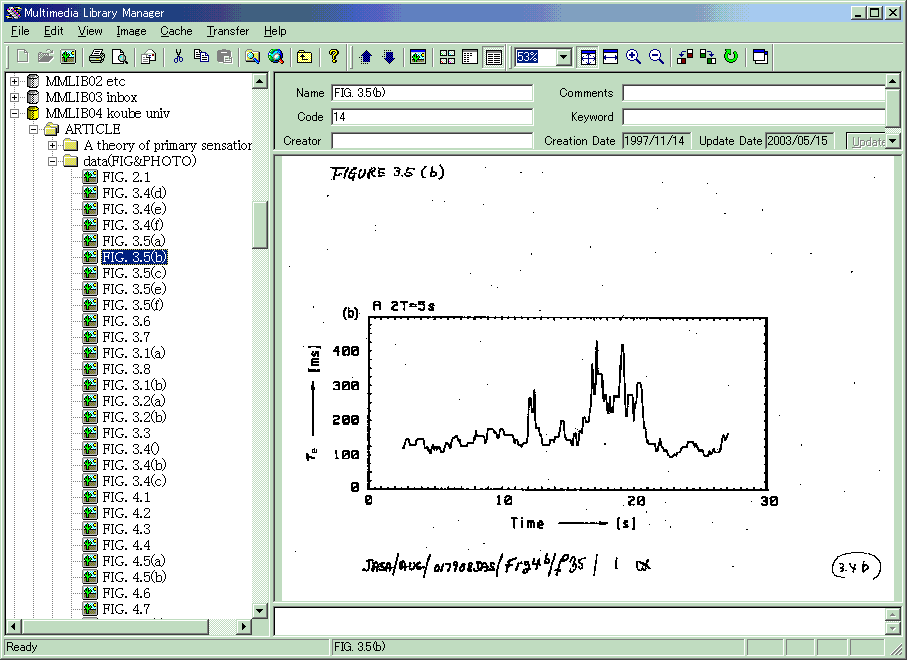Click the Cut (scissors) icon
907x660 pixels.
click(178, 56)
